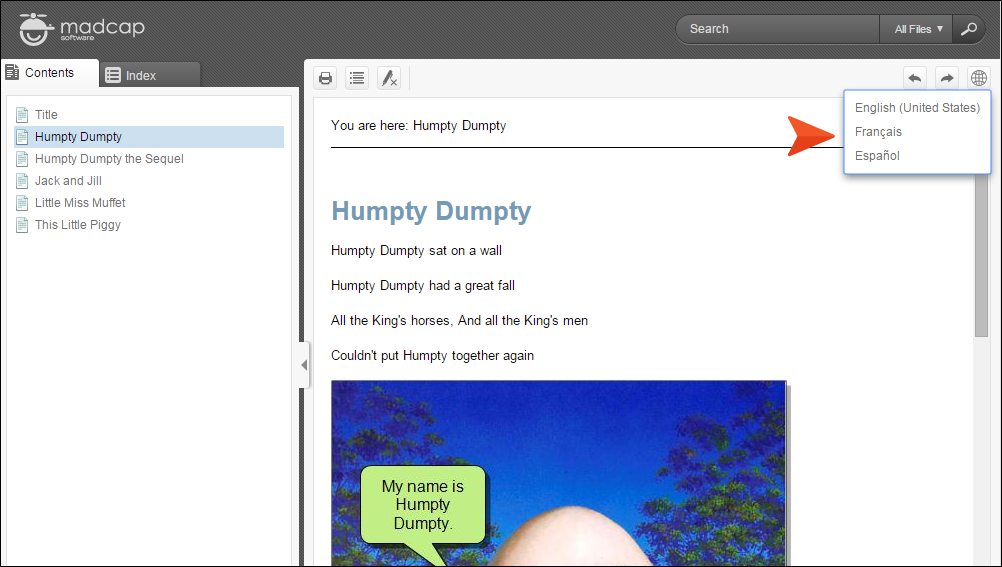The width and height of the screenshot is (1002, 567).
Task: Click the breadcrumb 'You are here: Humpty Dumpty'
Action: pos(419,125)
